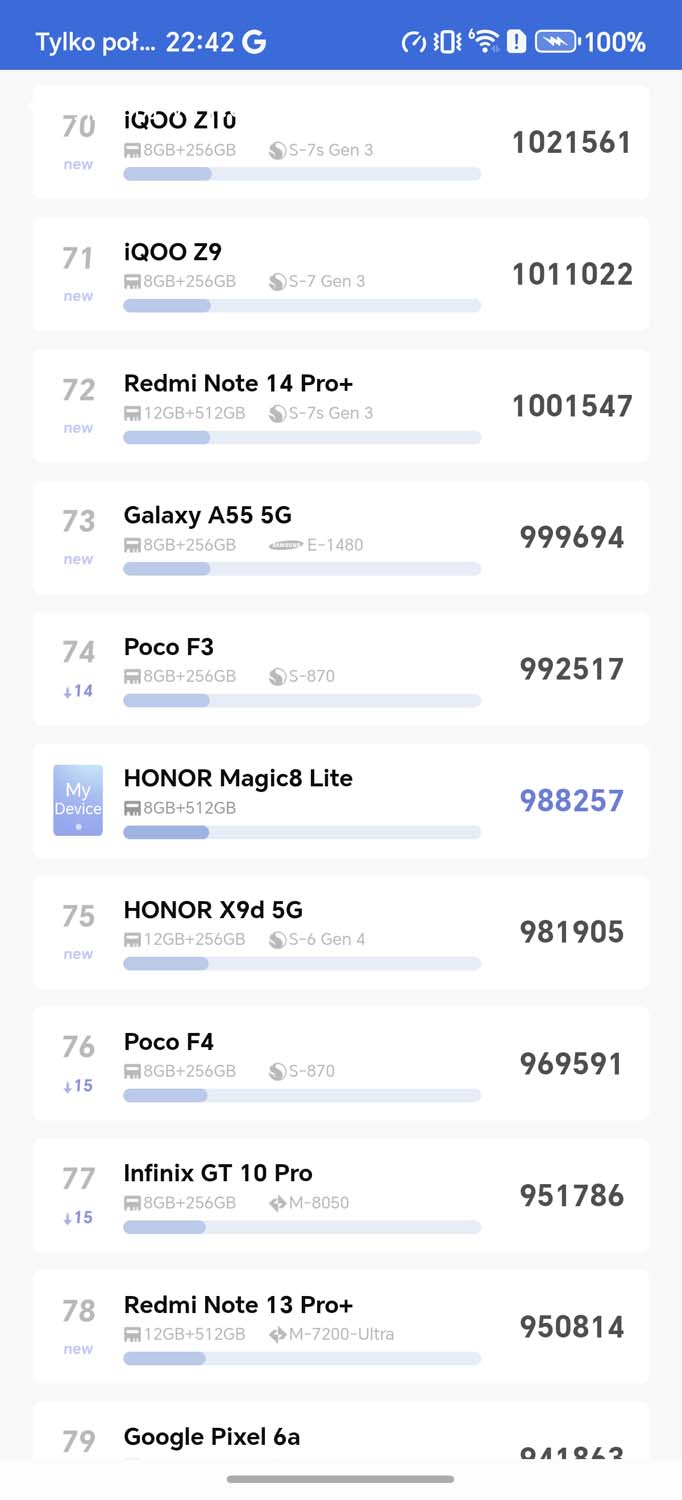Tap the RAM storage icon under Poco F3
682x1500 pixels.
[132, 677]
